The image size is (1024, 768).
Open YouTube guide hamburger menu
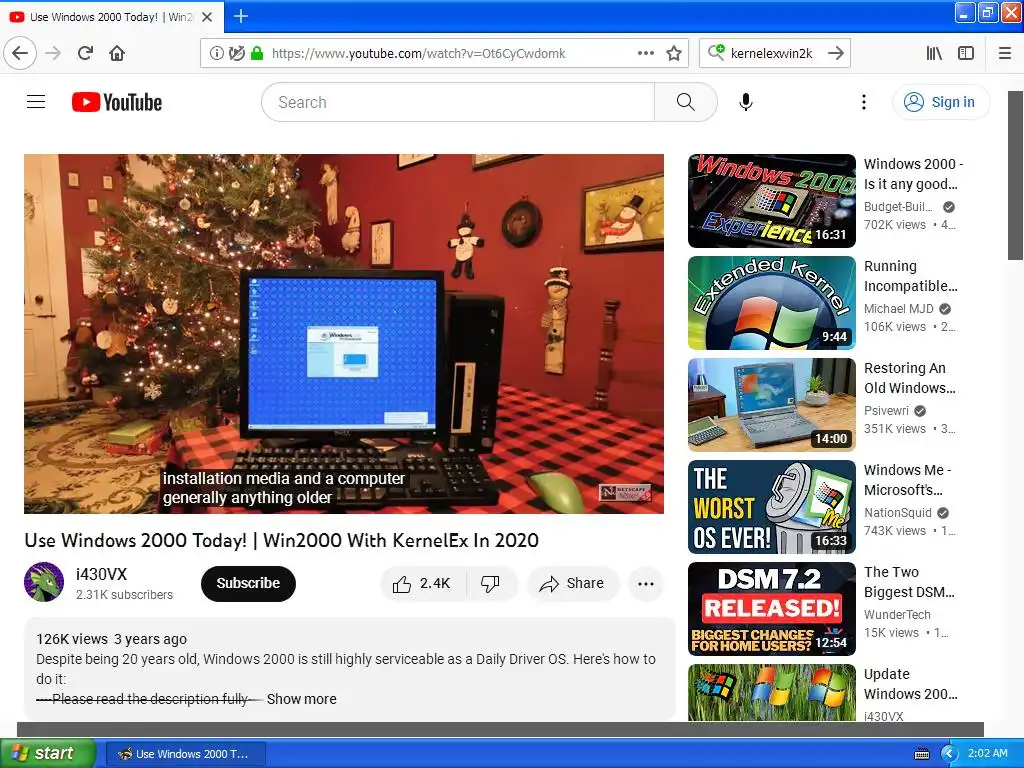36,102
